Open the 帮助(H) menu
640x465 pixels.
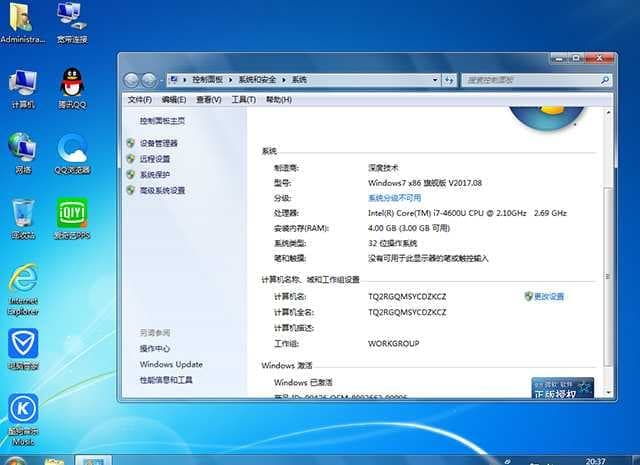(279, 100)
